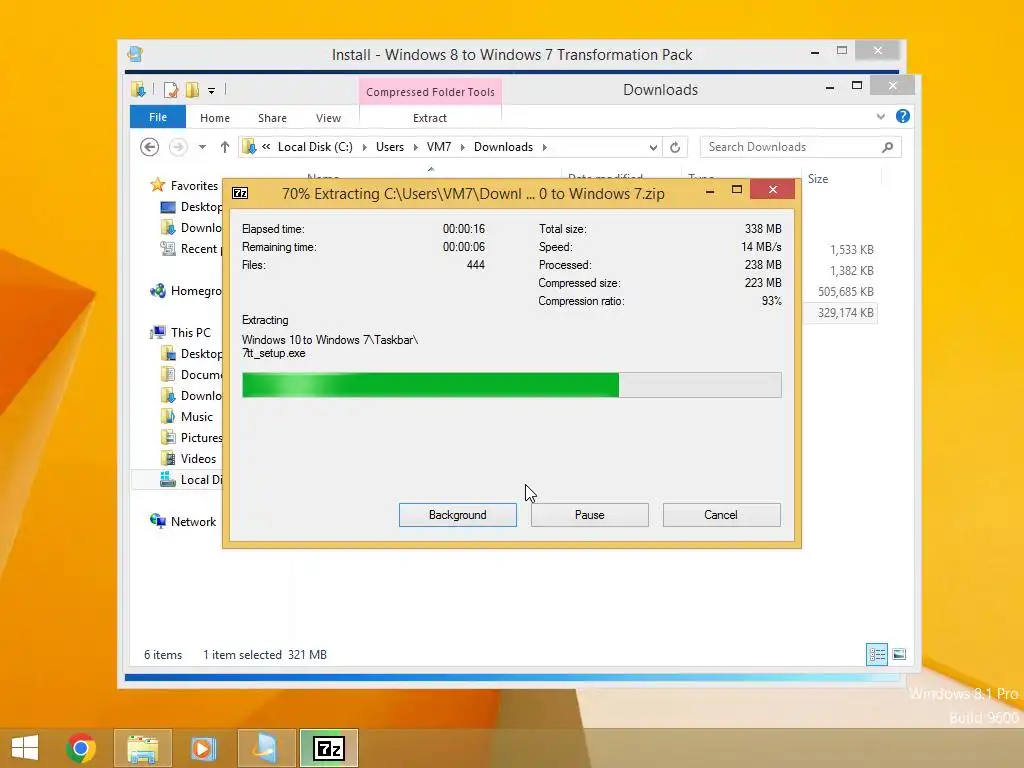This screenshot has height=768, width=1024.
Task: Click Users in address path
Action: pos(390,147)
